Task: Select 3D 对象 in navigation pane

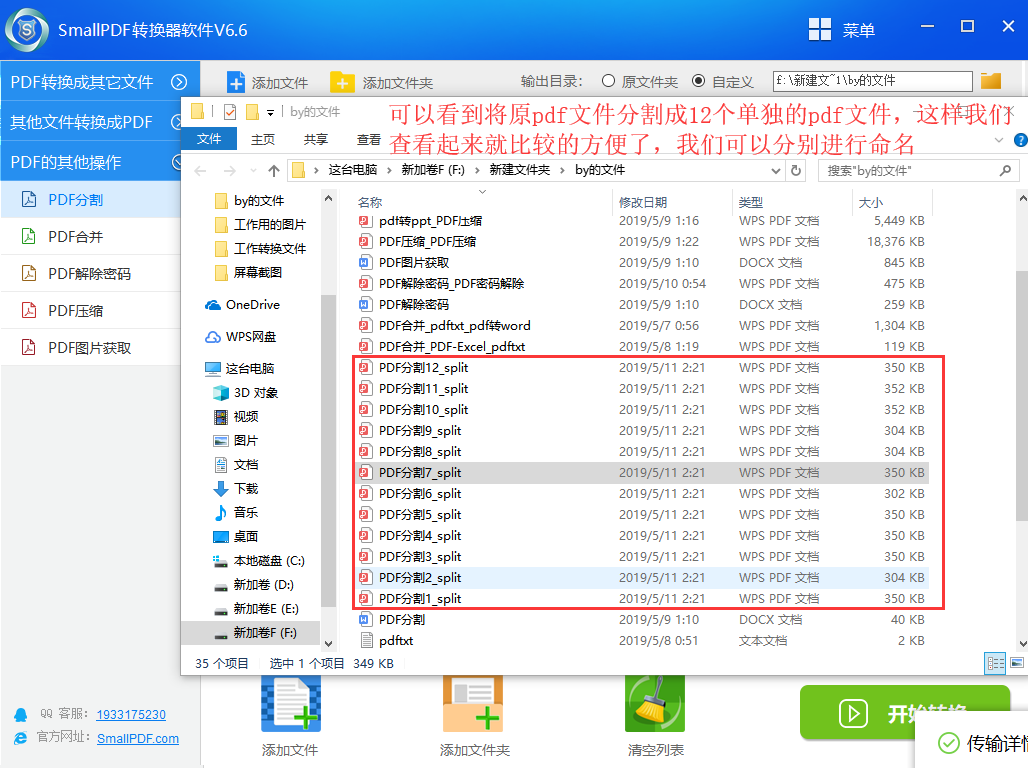Action: 246,392
